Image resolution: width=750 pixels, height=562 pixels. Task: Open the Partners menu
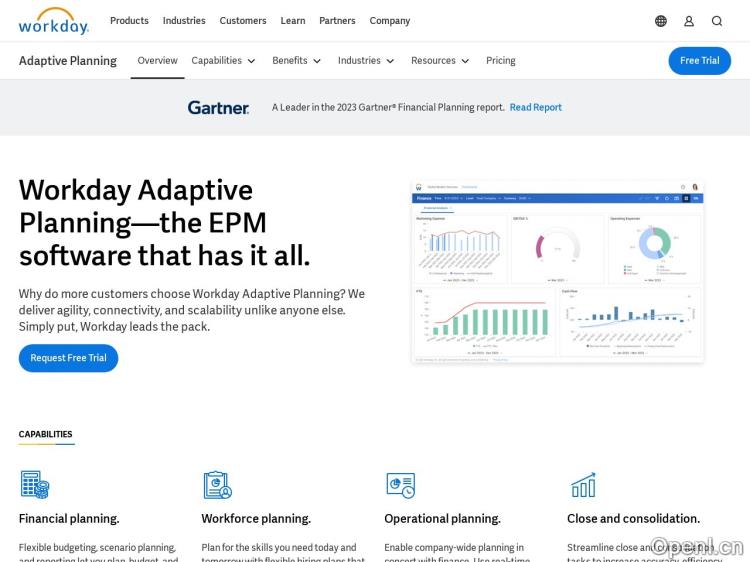pos(337,21)
